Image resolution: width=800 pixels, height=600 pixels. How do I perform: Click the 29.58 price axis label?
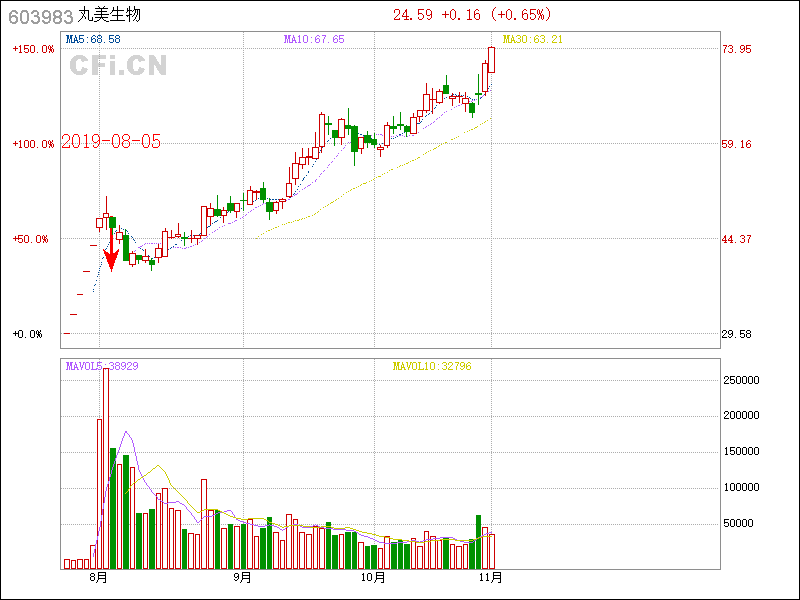[737, 334]
